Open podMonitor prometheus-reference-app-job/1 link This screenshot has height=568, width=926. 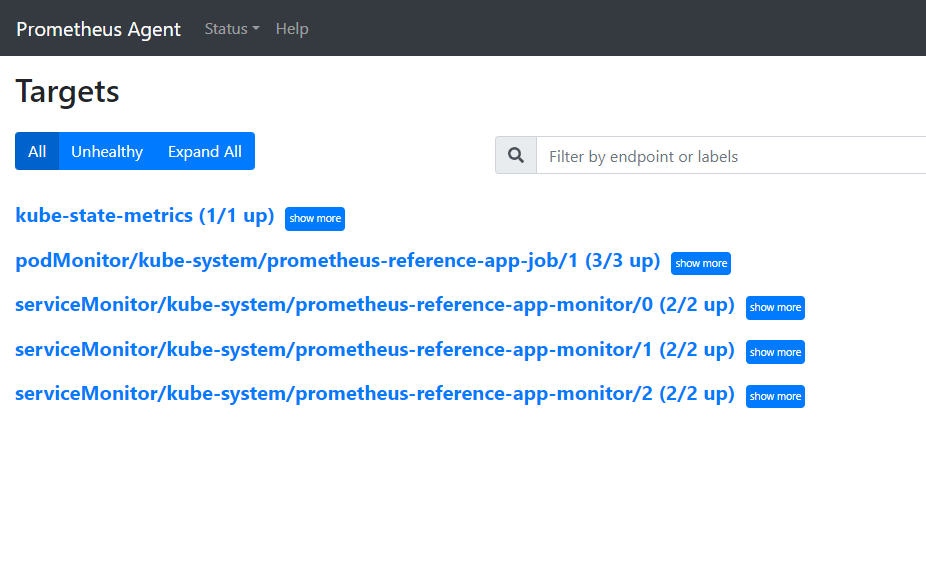click(x=338, y=261)
